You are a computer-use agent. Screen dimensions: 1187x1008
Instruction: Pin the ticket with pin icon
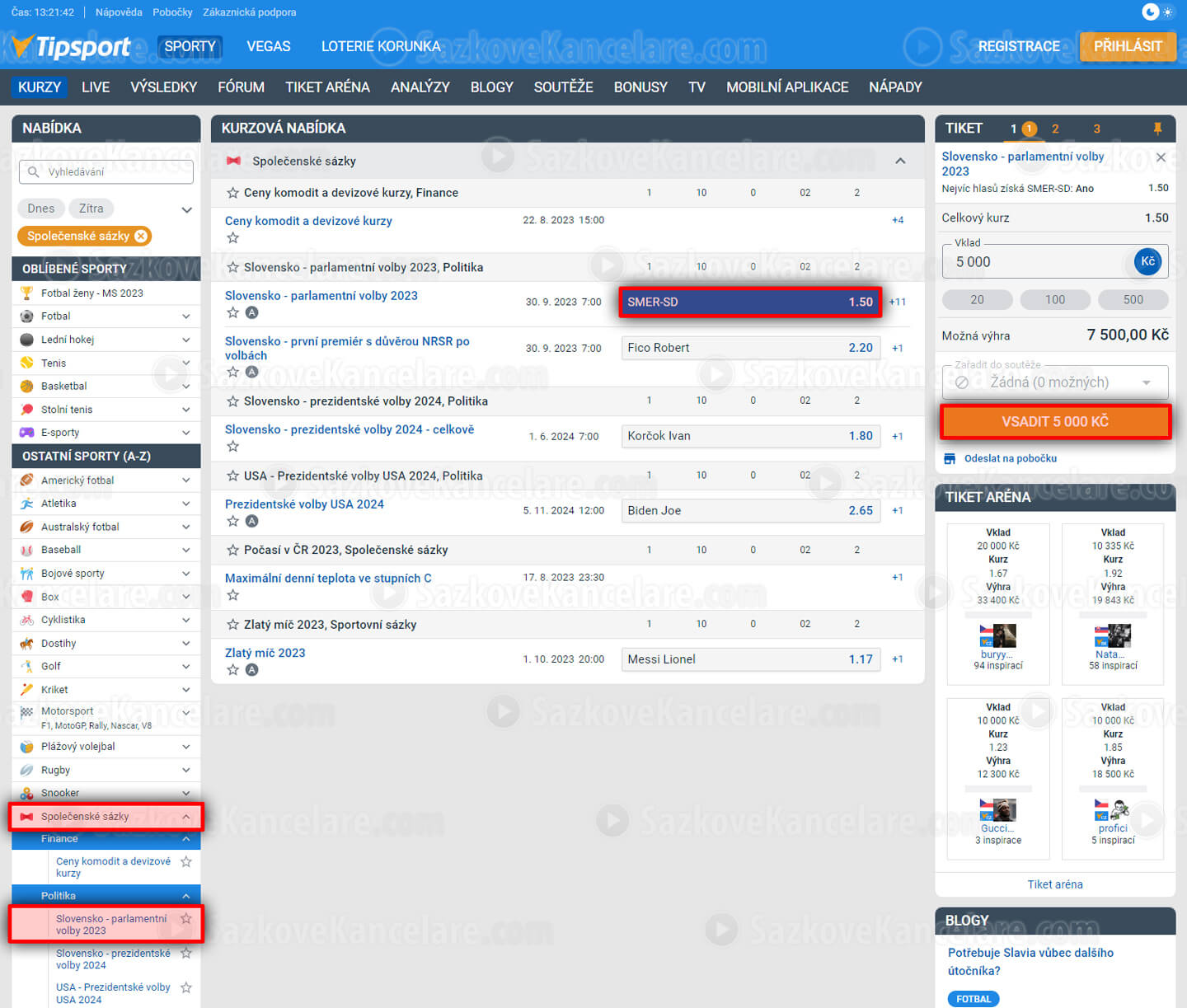pyautogui.click(x=1157, y=129)
